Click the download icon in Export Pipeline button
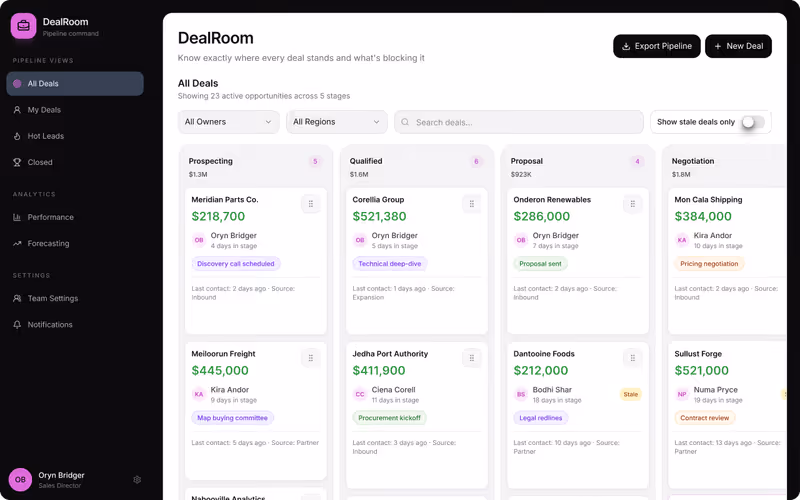This screenshot has height=500, width=800. pos(626,46)
